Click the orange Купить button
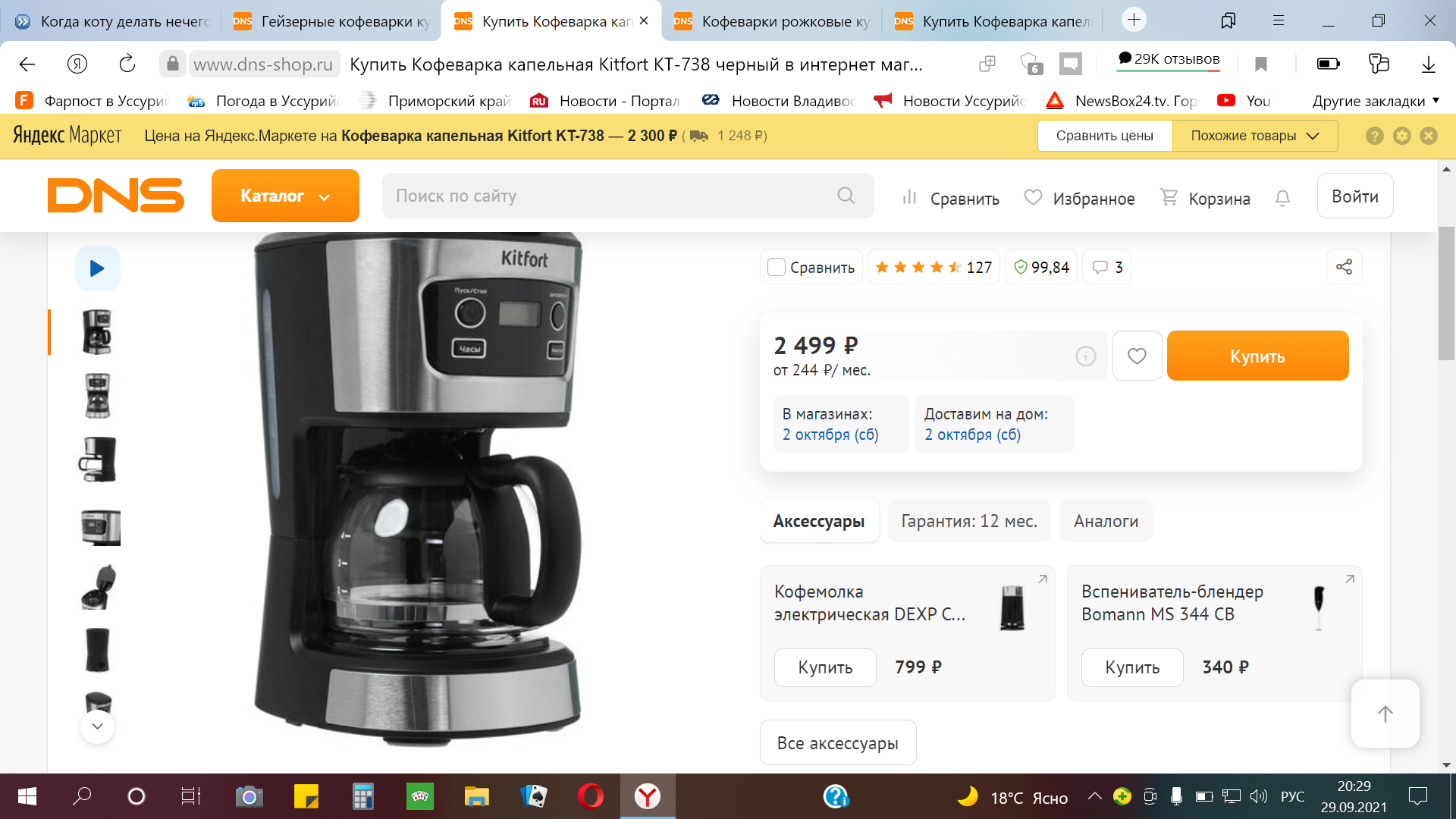The height and width of the screenshot is (819, 1456). [1257, 356]
